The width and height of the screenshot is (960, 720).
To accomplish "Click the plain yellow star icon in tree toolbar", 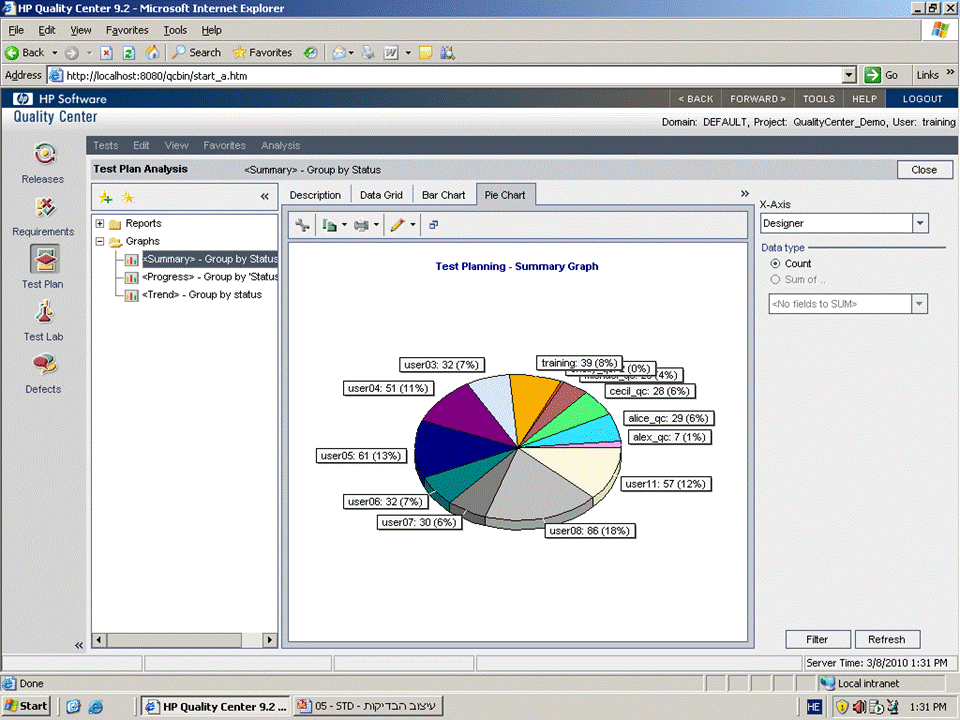I will coord(127,197).
